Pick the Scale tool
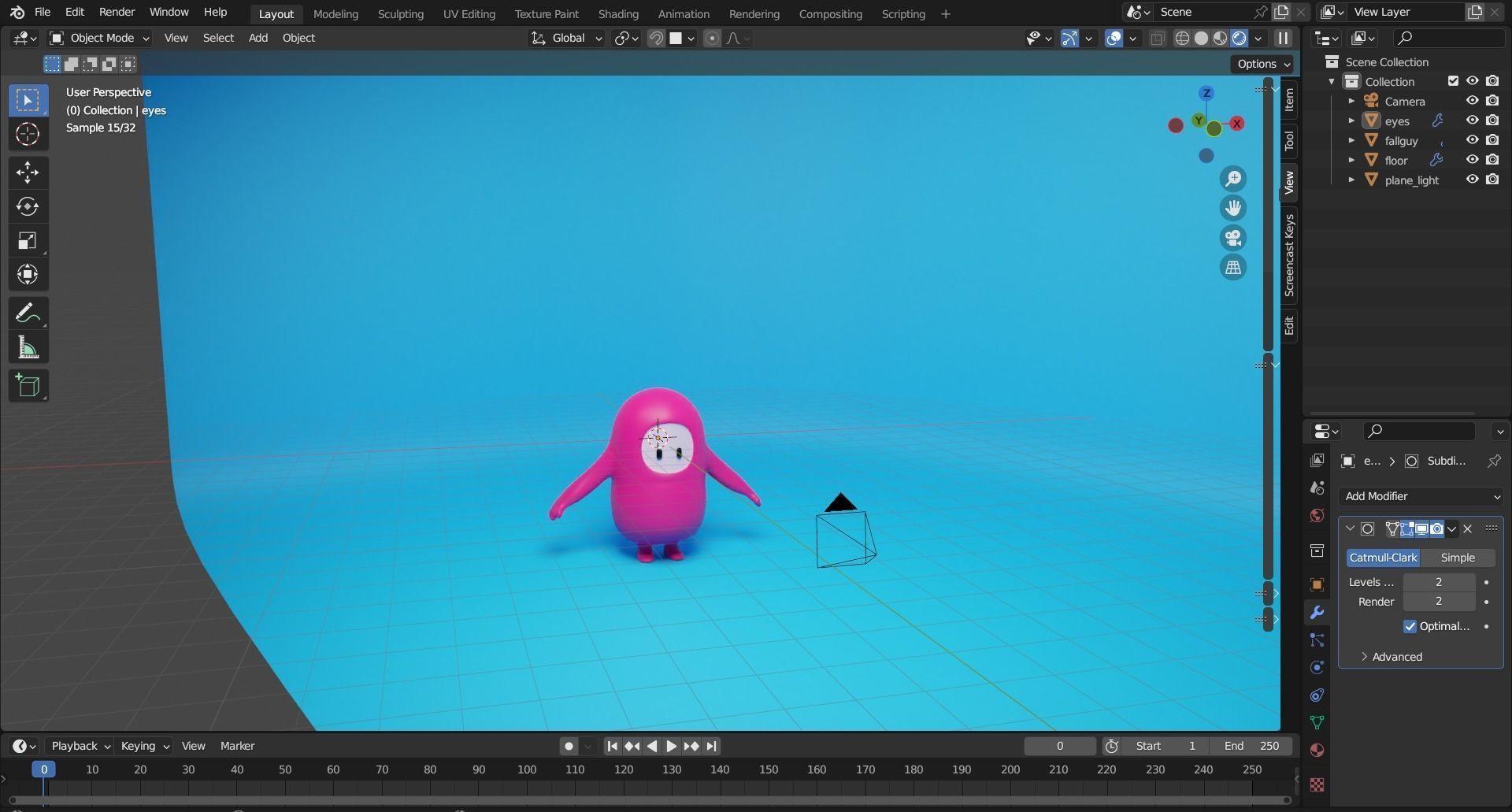Viewport: 1512px width, 812px height. coord(28,240)
